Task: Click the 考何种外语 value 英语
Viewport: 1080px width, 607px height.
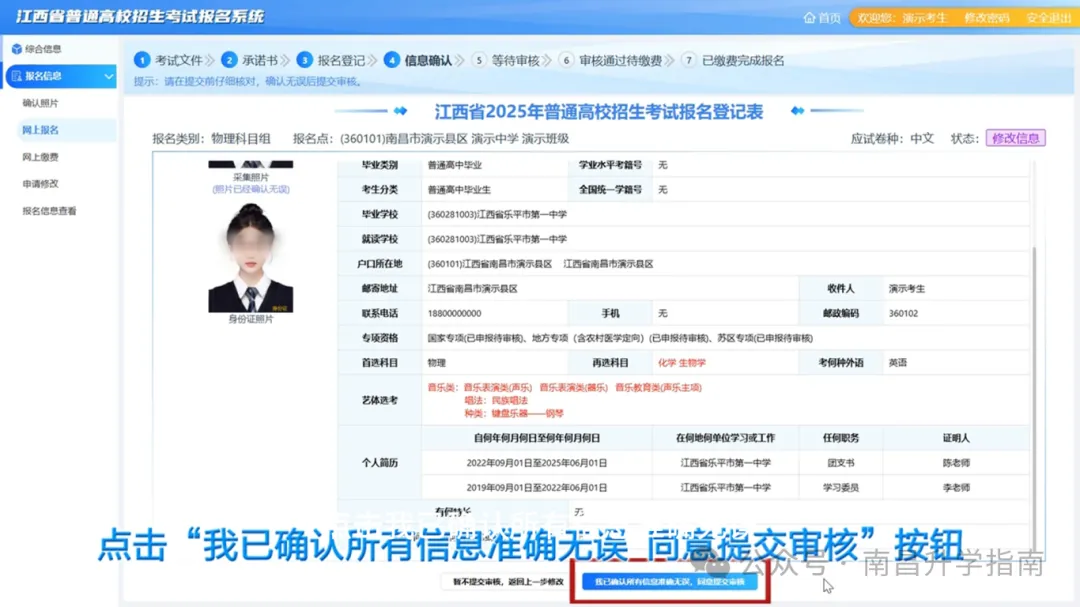Action: pyautogui.click(x=897, y=363)
